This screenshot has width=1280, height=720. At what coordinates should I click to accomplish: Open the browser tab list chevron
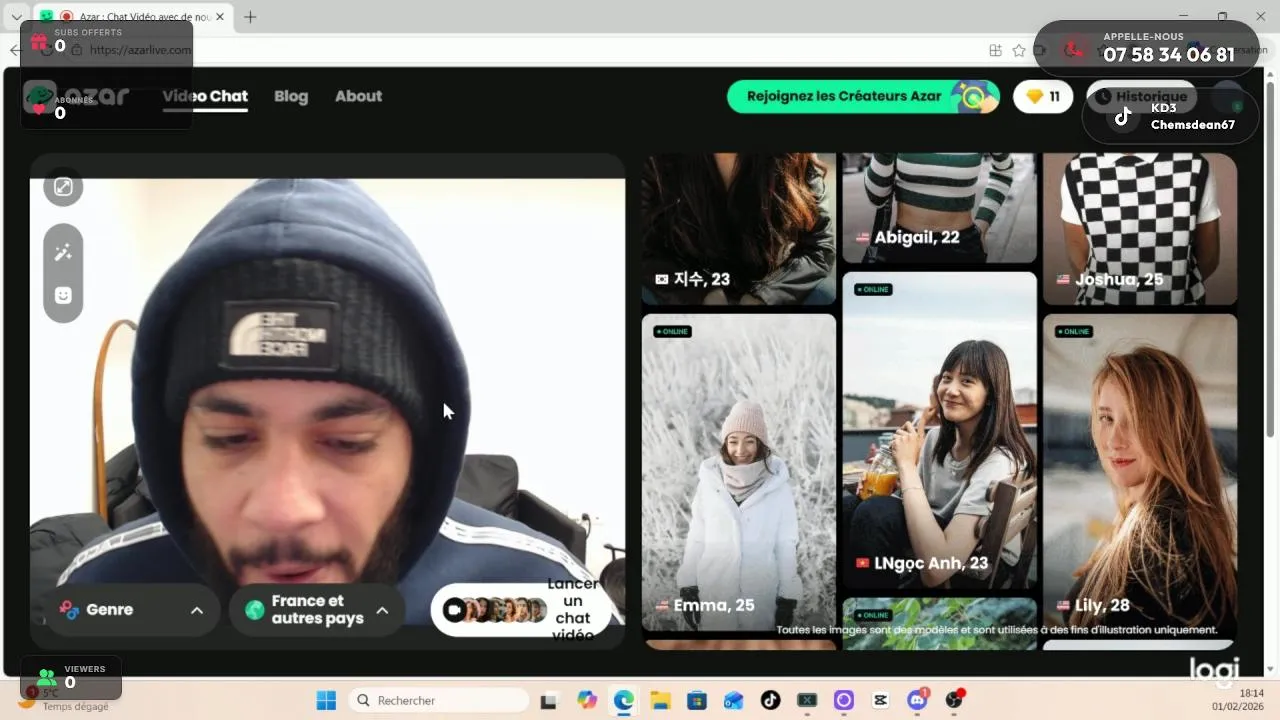pyautogui.click(x=16, y=17)
